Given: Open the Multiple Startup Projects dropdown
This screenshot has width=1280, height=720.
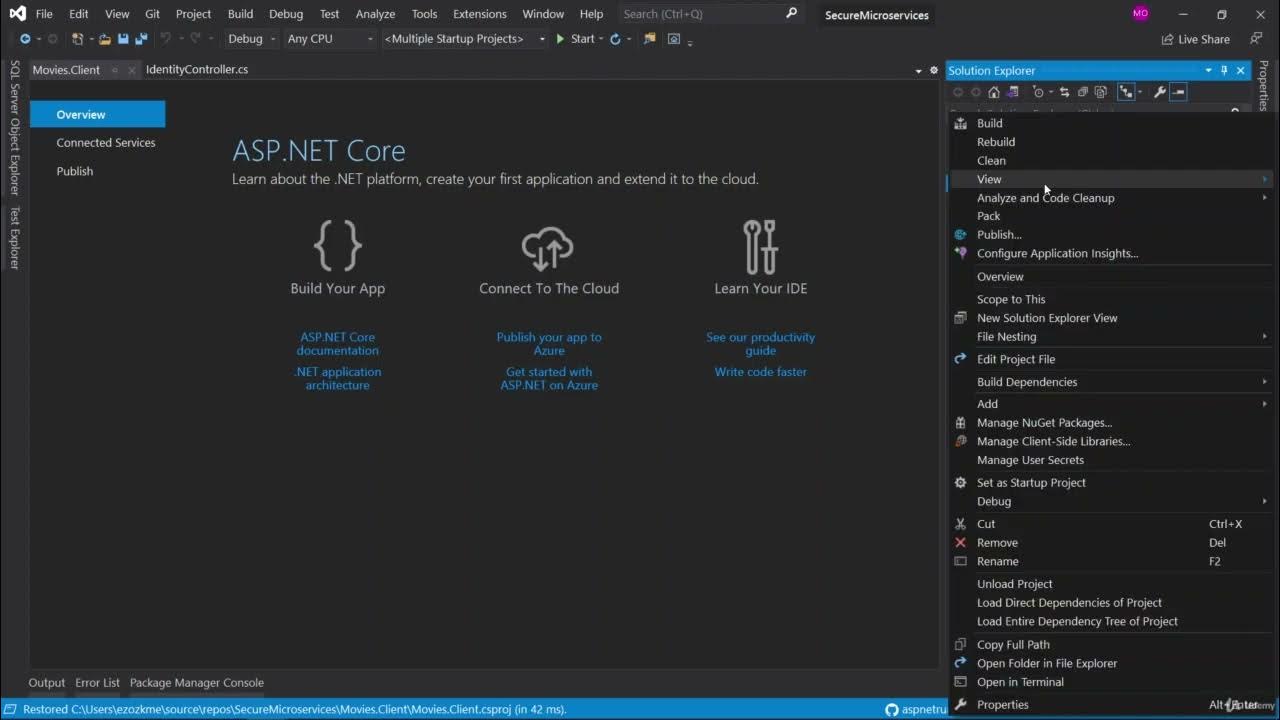Looking at the screenshot, I should pos(465,39).
